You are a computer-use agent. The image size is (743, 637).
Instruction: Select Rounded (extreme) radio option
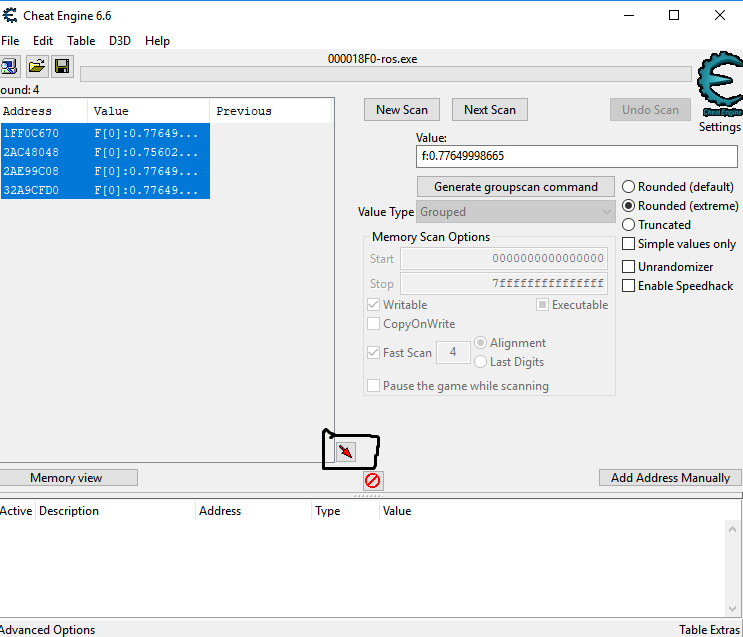pos(628,206)
